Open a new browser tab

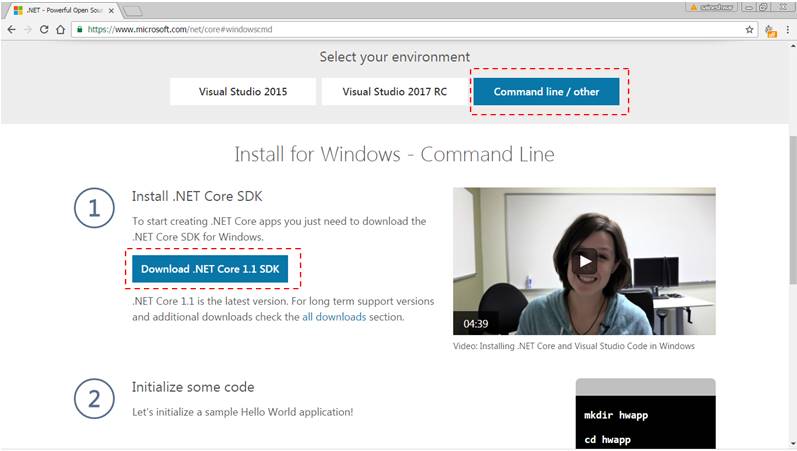132,11
